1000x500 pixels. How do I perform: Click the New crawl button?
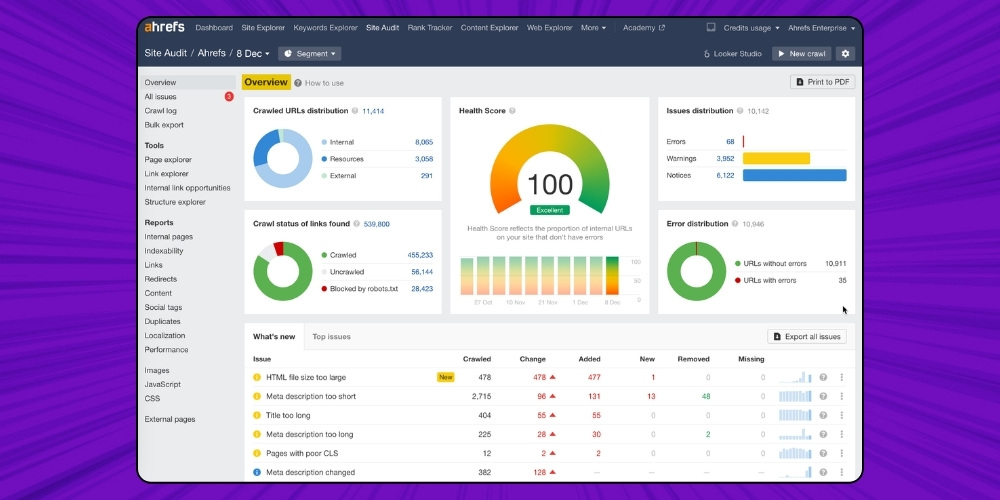801,53
